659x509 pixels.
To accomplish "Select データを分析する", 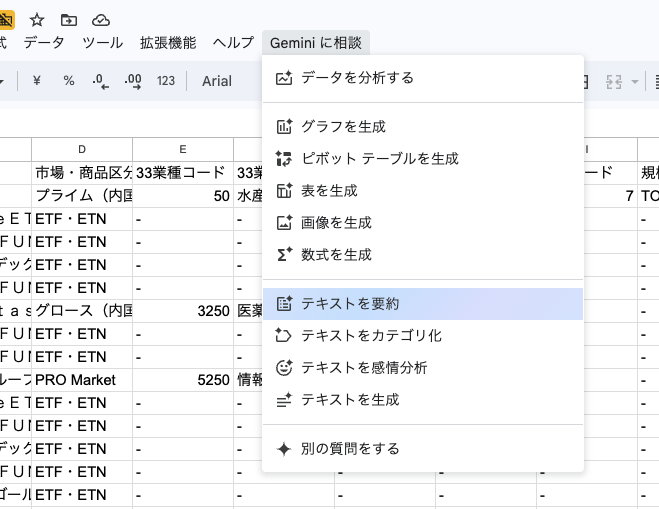I will point(423,78).
